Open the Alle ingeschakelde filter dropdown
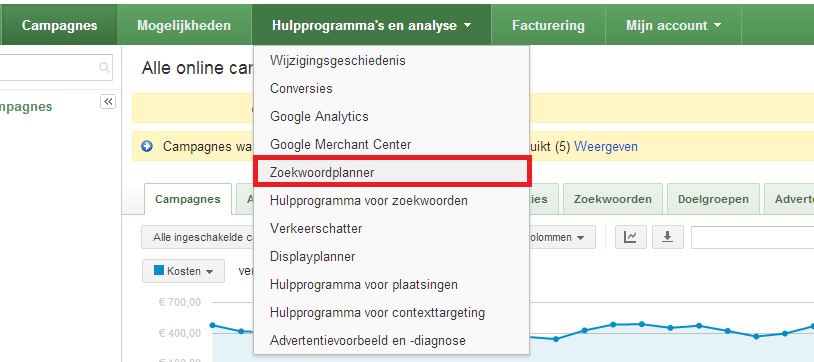This screenshot has width=814, height=362. 197,237
